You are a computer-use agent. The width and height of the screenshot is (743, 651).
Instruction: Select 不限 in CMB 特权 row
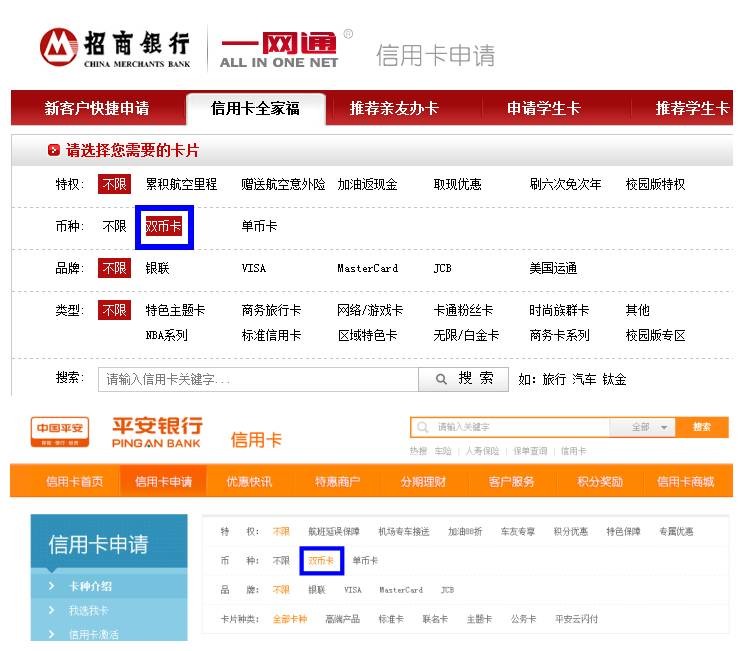(x=114, y=184)
